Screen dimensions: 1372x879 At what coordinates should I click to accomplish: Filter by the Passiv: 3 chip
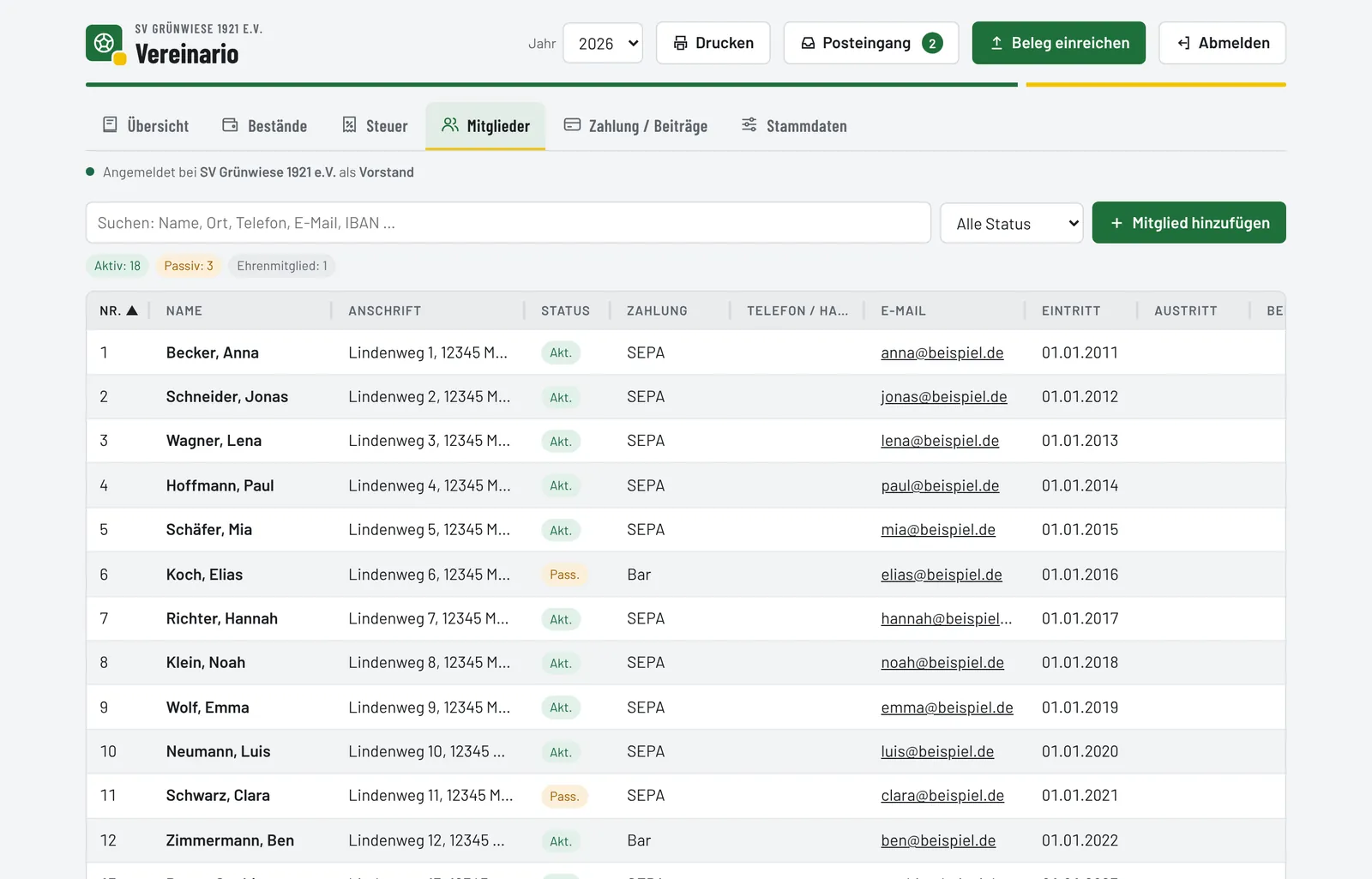point(189,266)
